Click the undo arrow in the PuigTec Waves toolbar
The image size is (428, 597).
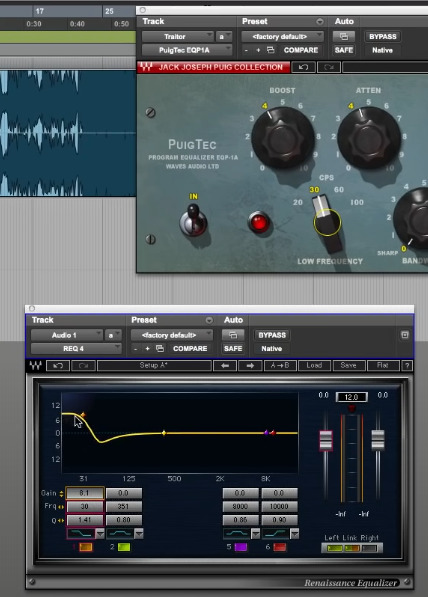[x=303, y=67]
